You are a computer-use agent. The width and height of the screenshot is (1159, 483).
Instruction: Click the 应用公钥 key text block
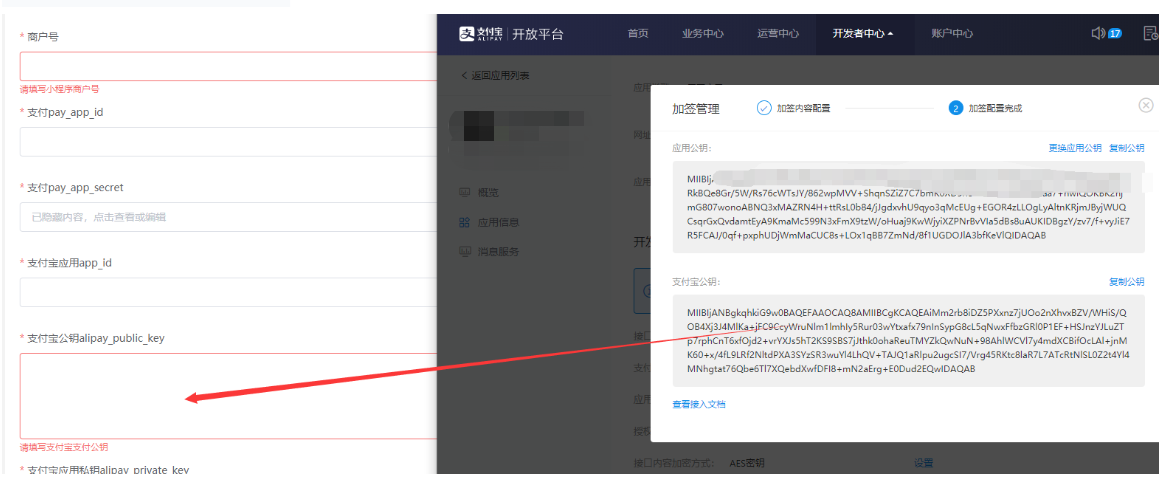point(908,207)
